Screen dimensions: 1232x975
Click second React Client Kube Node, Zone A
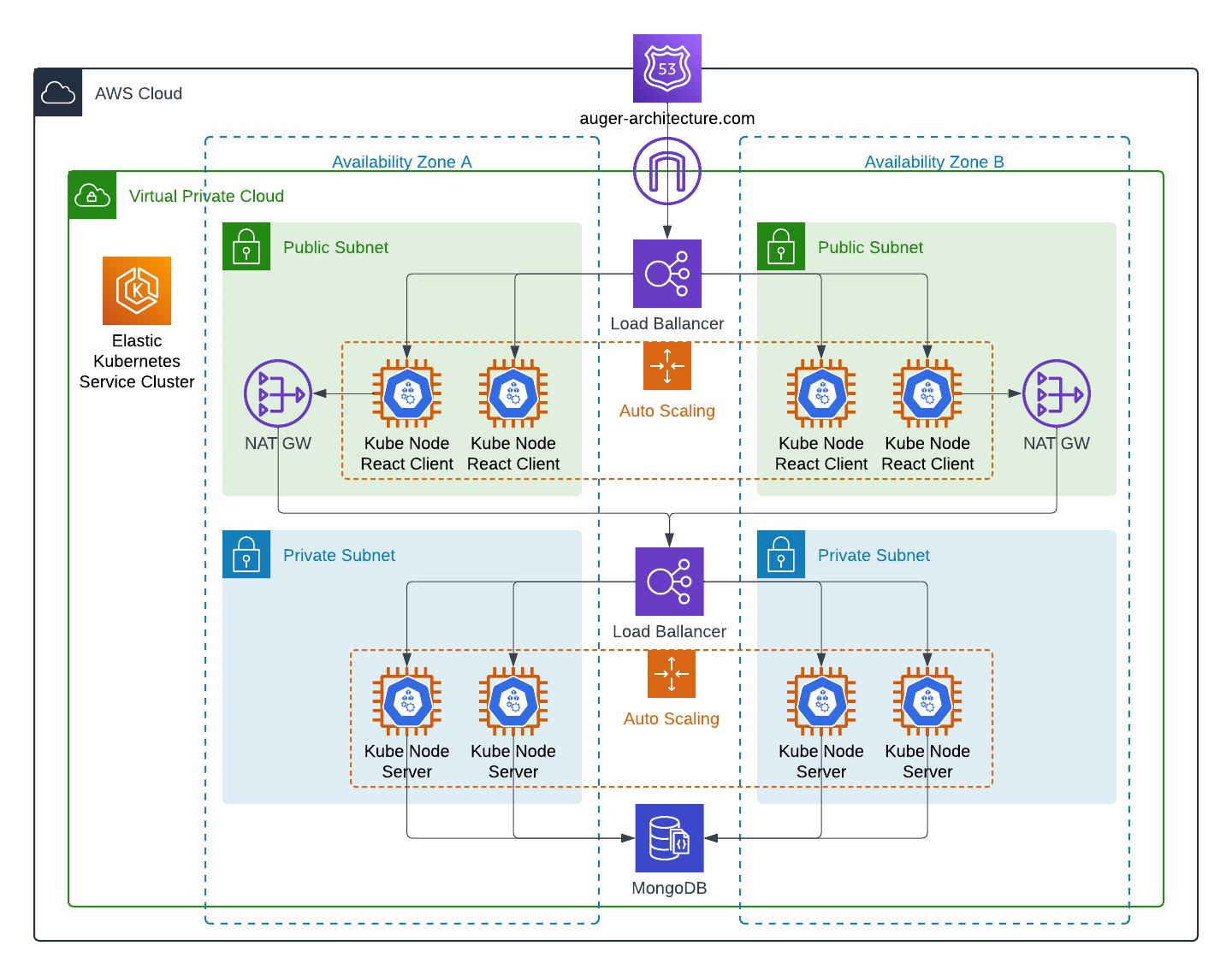[x=513, y=393]
